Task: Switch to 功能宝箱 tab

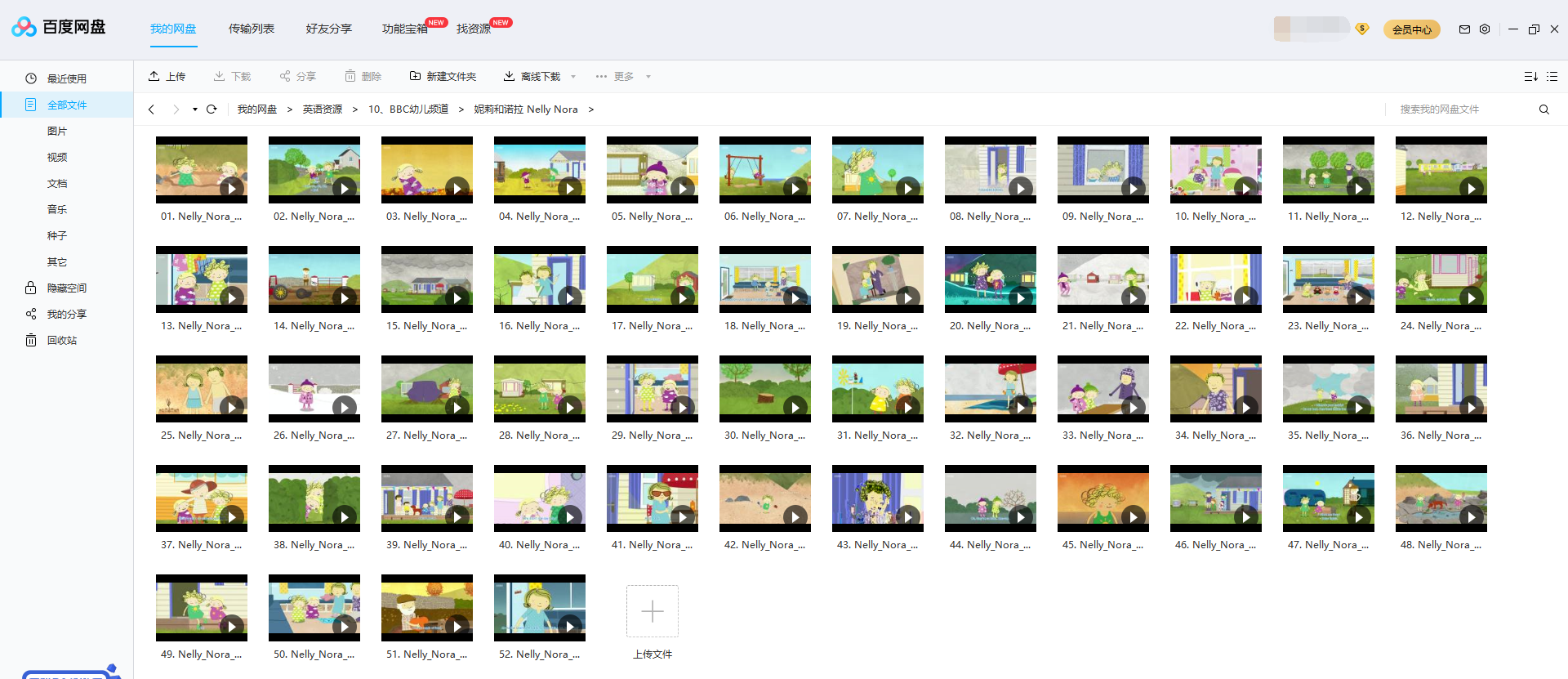Action: pyautogui.click(x=405, y=29)
